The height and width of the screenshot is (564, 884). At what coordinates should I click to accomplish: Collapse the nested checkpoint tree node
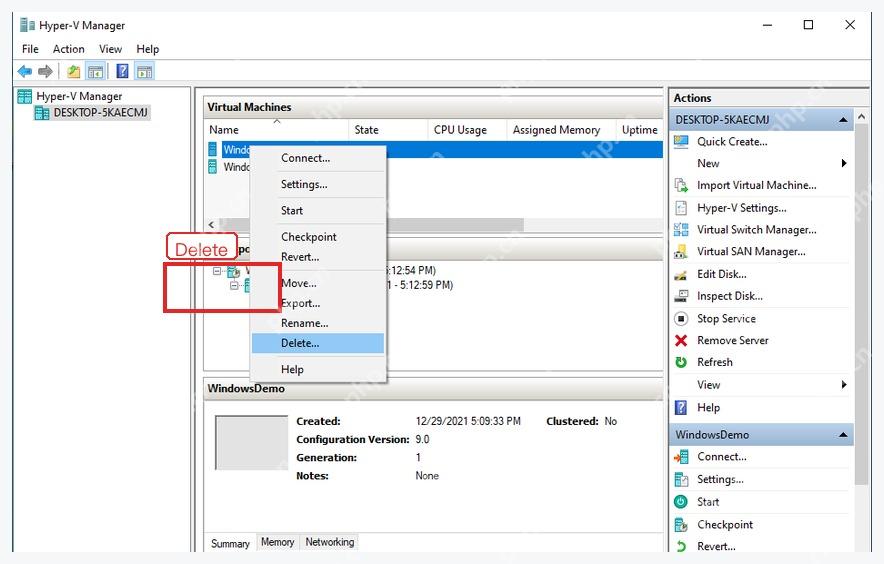(234, 285)
